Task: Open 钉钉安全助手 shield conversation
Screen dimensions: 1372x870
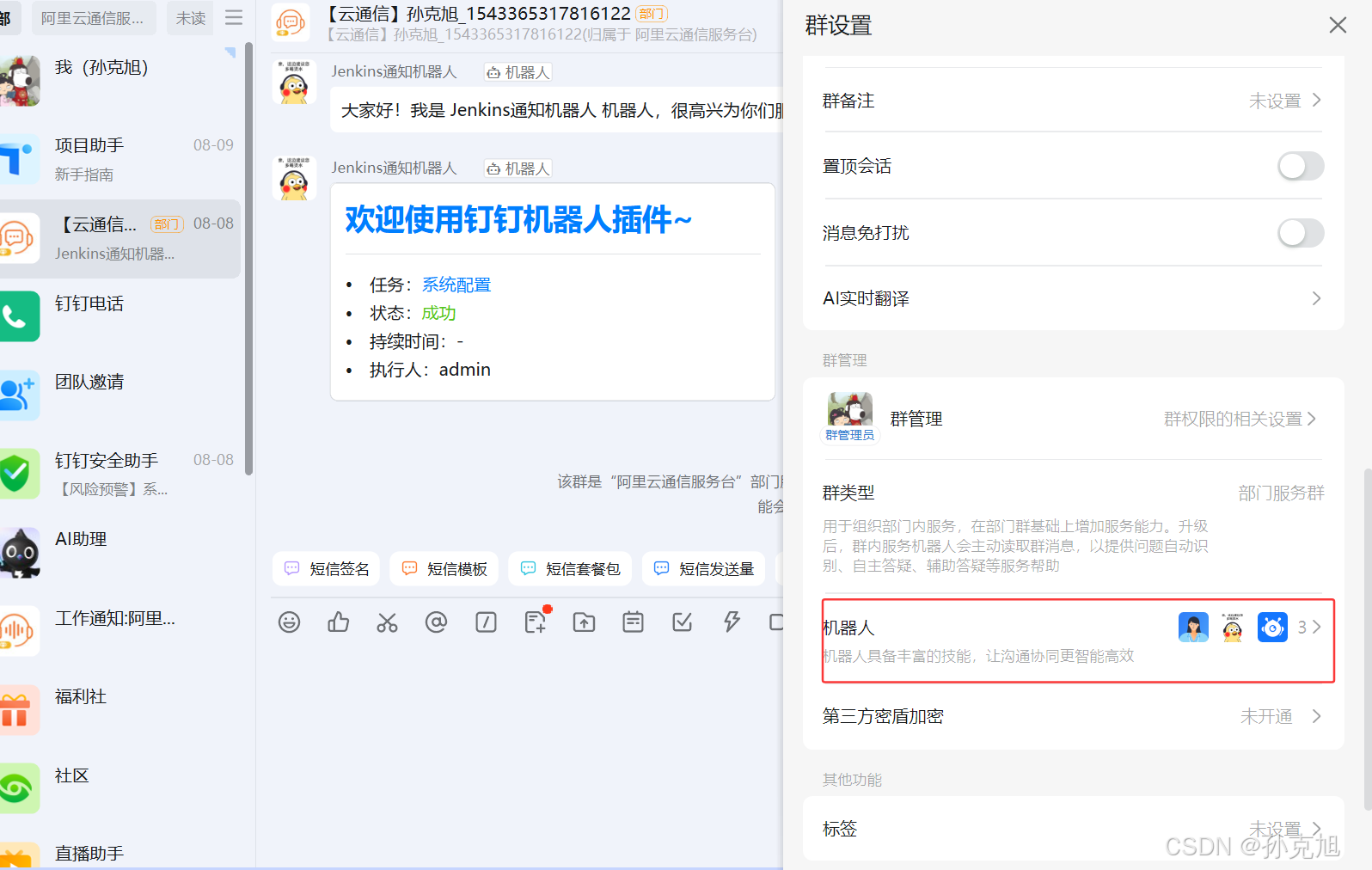Action: point(120,474)
